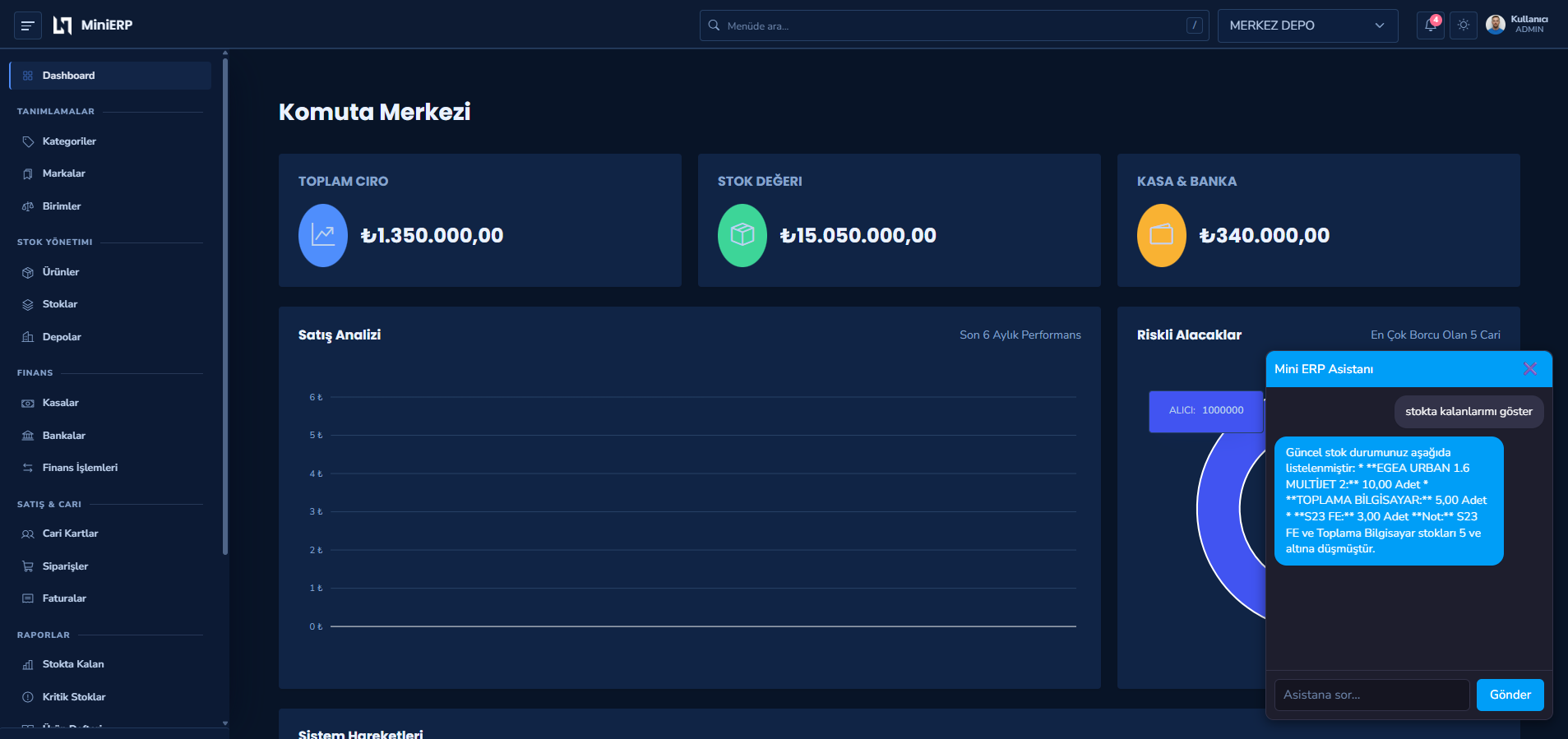Click the Kasalar cash icon
Image resolution: width=1568 pixels, height=739 pixels.
coord(28,403)
